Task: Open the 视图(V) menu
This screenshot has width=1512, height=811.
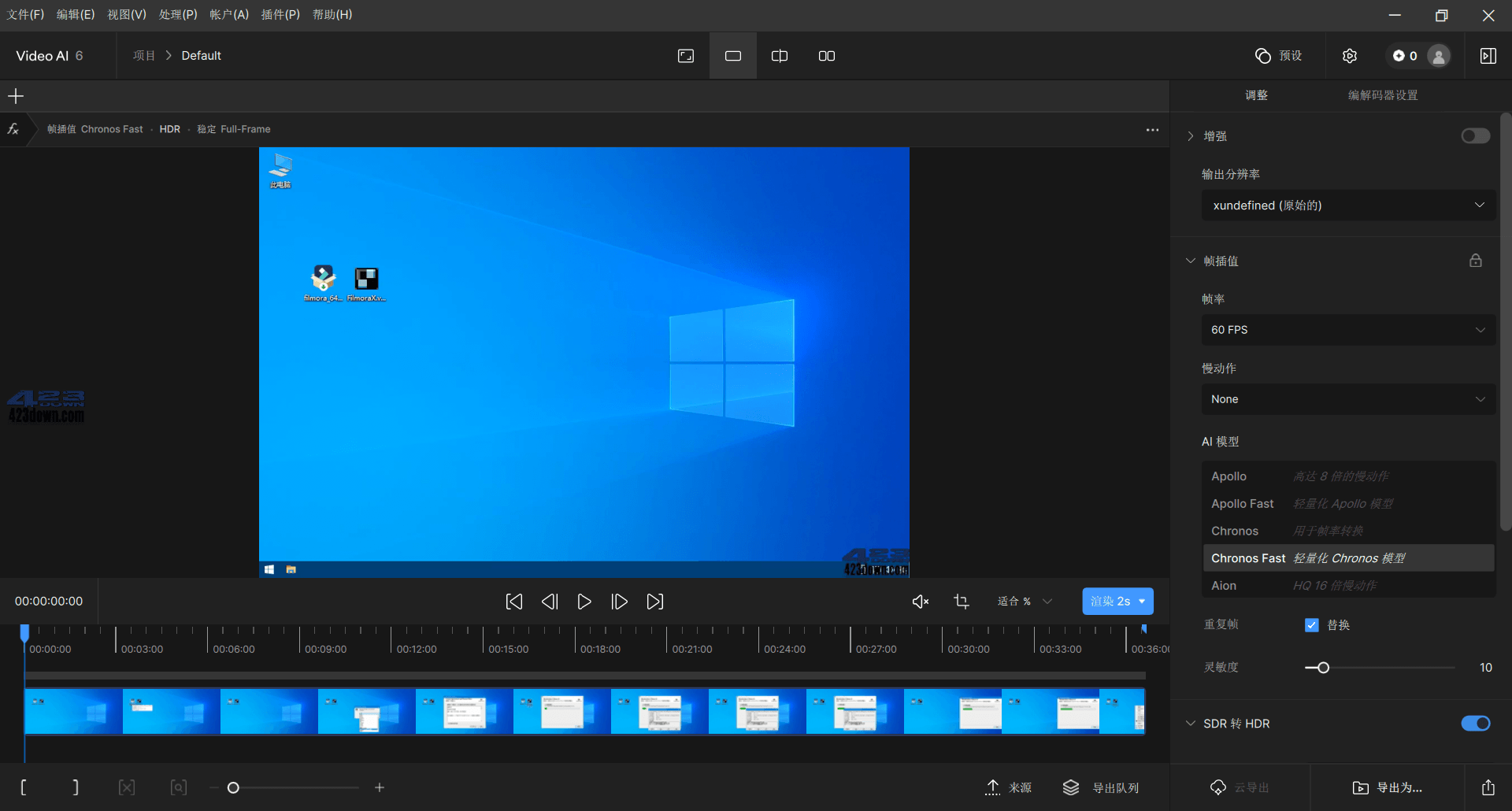Action: [127, 15]
